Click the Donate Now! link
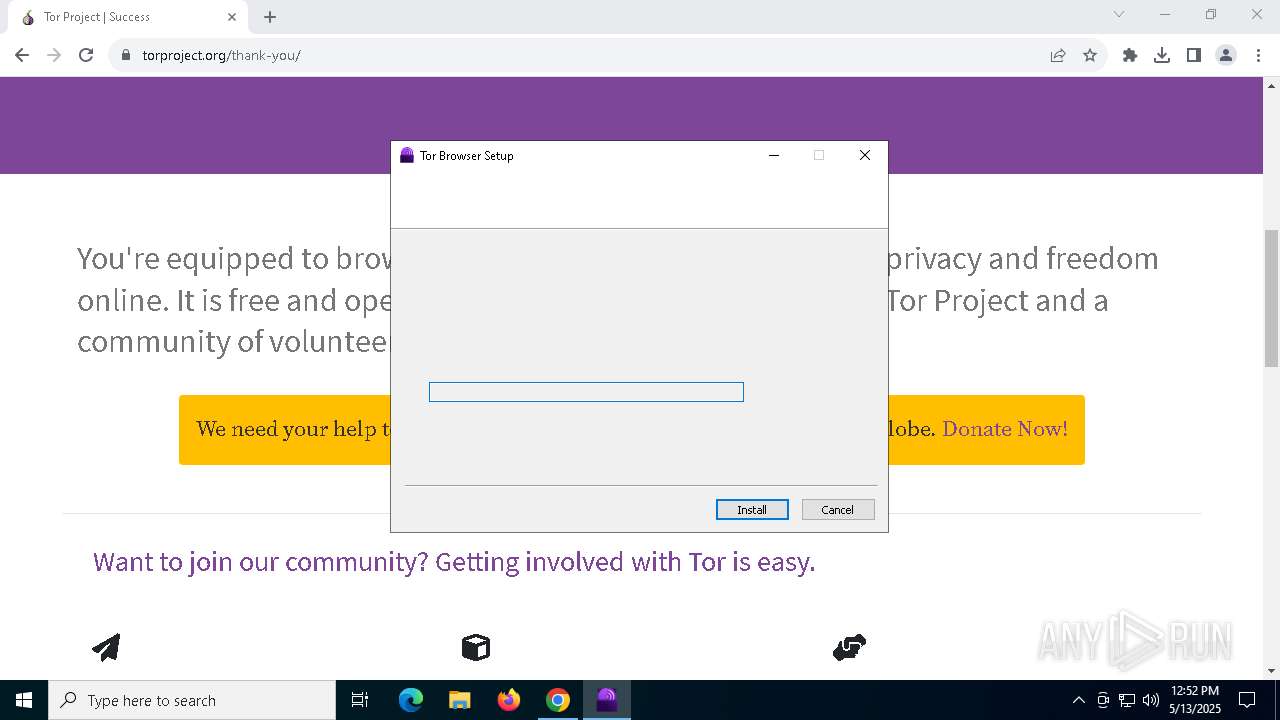The width and height of the screenshot is (1280, 720). tap(1005, 429)
